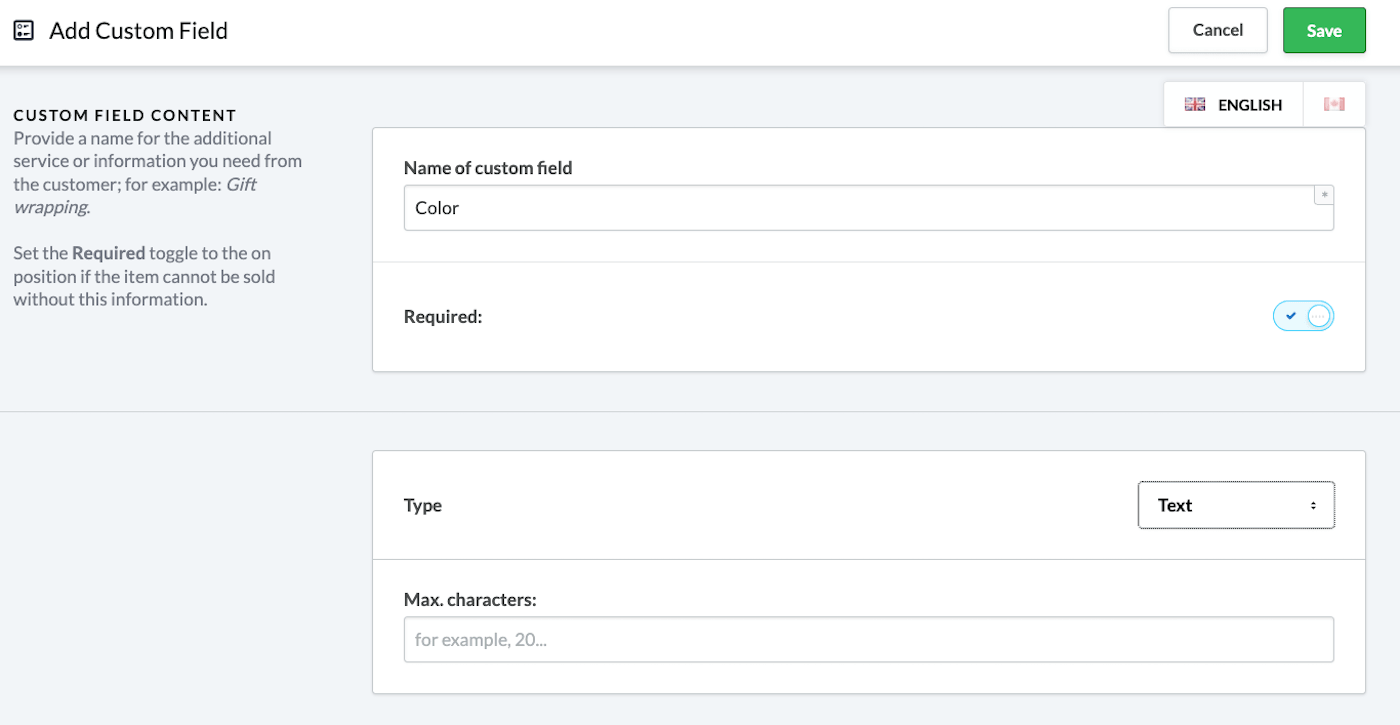
Task: Click the custom field icon beside page title
Action: (23, 30)
